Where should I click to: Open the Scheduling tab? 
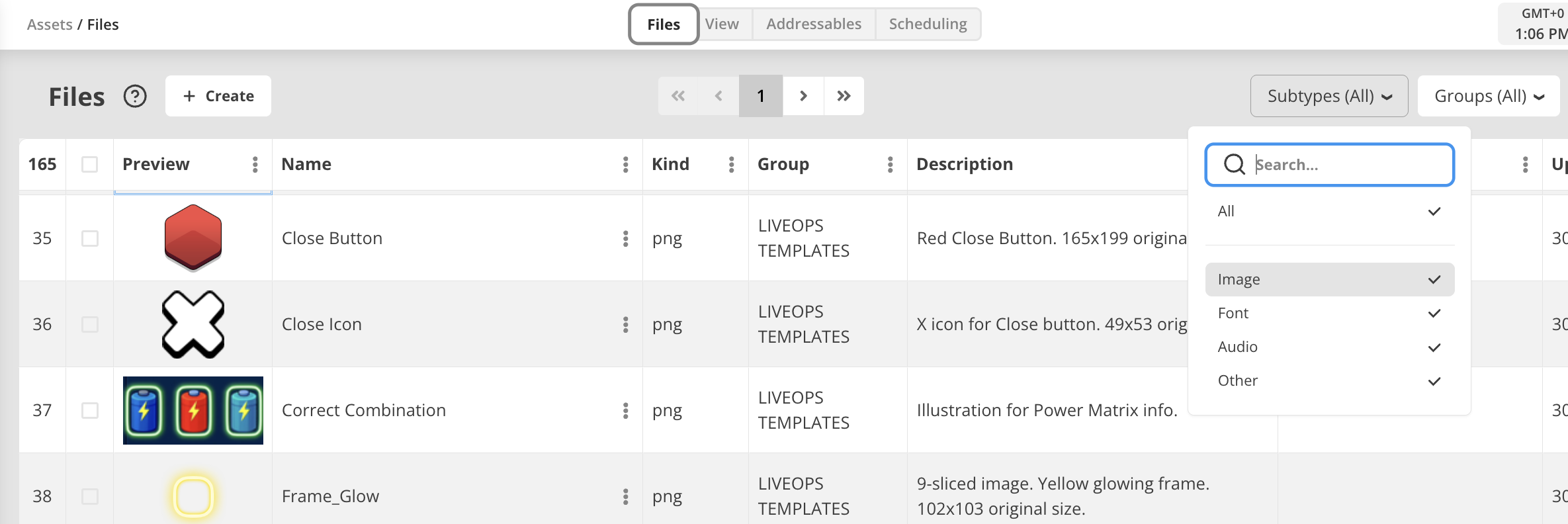click(928, 24)
